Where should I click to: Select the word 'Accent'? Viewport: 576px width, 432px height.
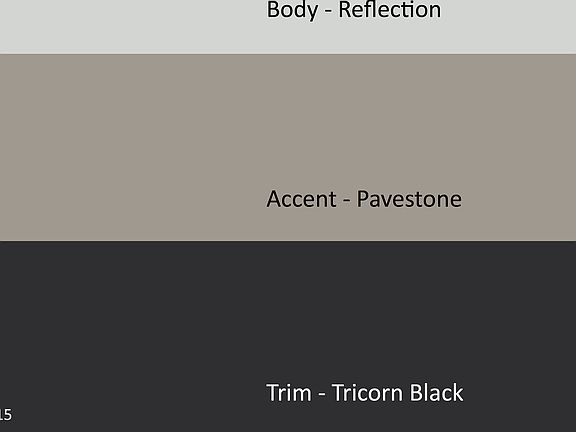pyautogui.click(x=302, y=199)
